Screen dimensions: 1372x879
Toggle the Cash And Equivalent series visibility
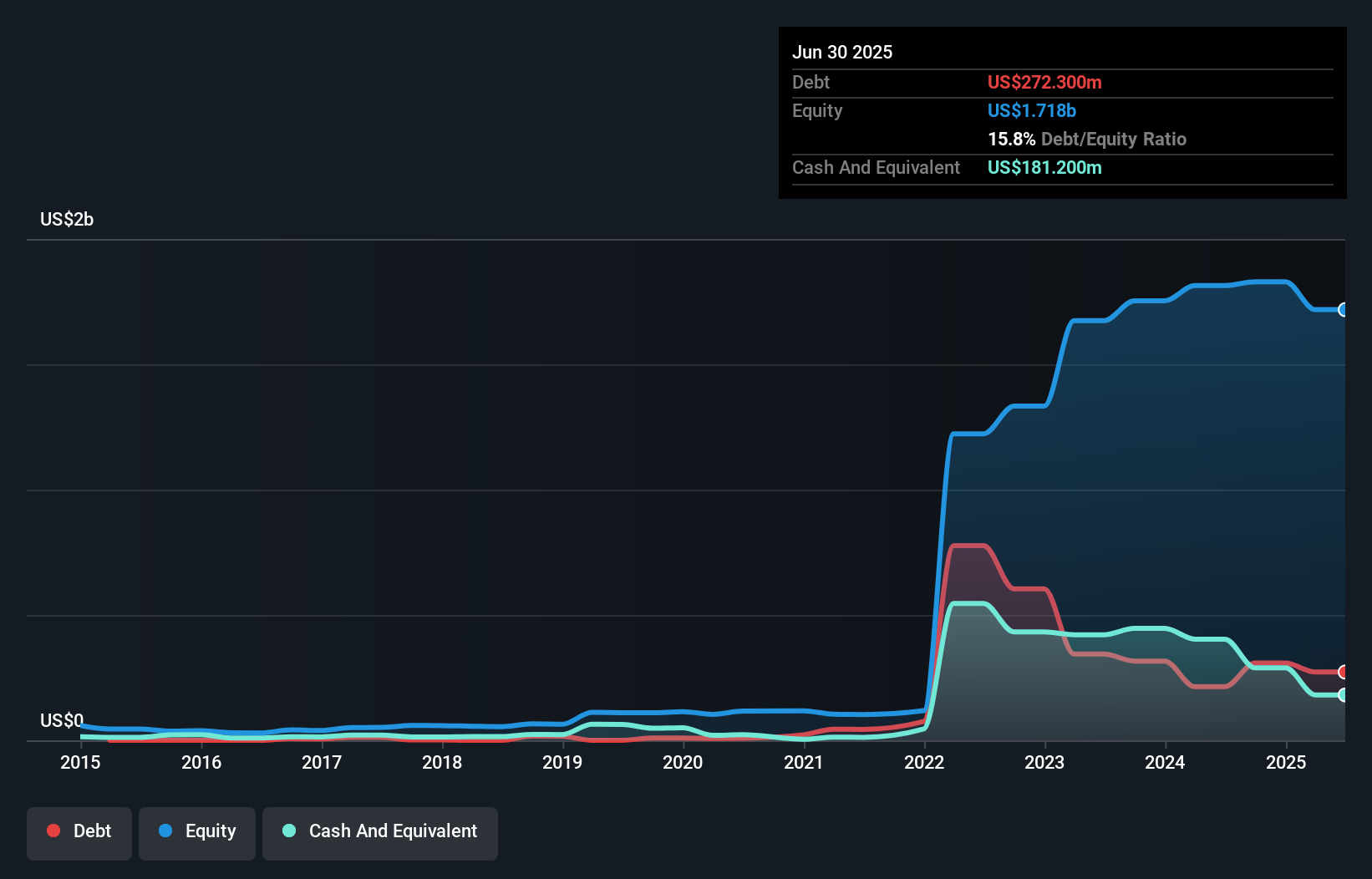pos(380,831)
